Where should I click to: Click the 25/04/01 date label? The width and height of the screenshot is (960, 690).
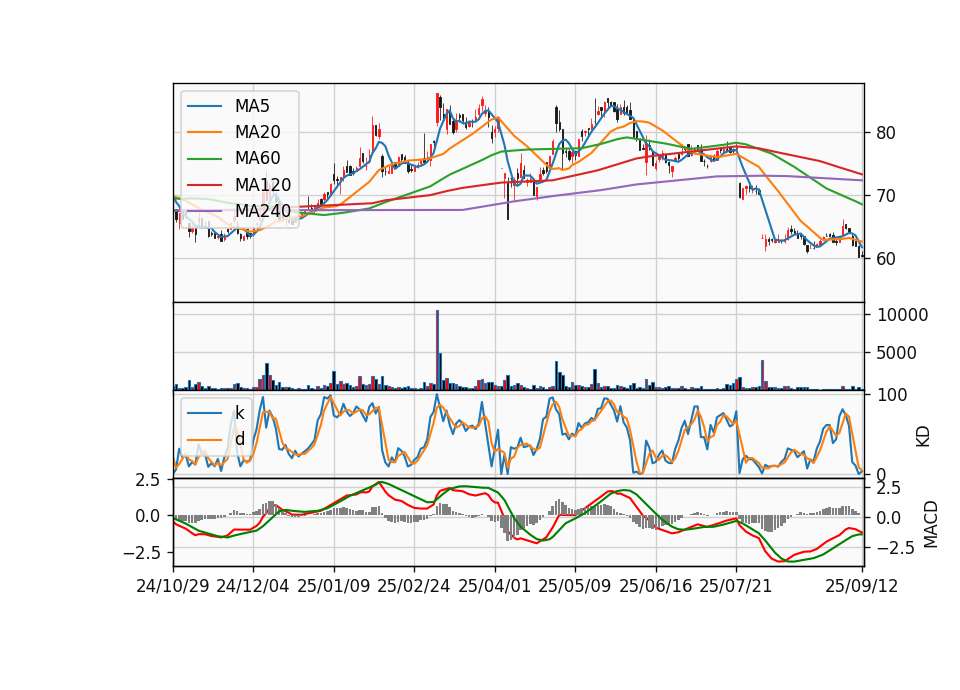click(x=495, y=586)
